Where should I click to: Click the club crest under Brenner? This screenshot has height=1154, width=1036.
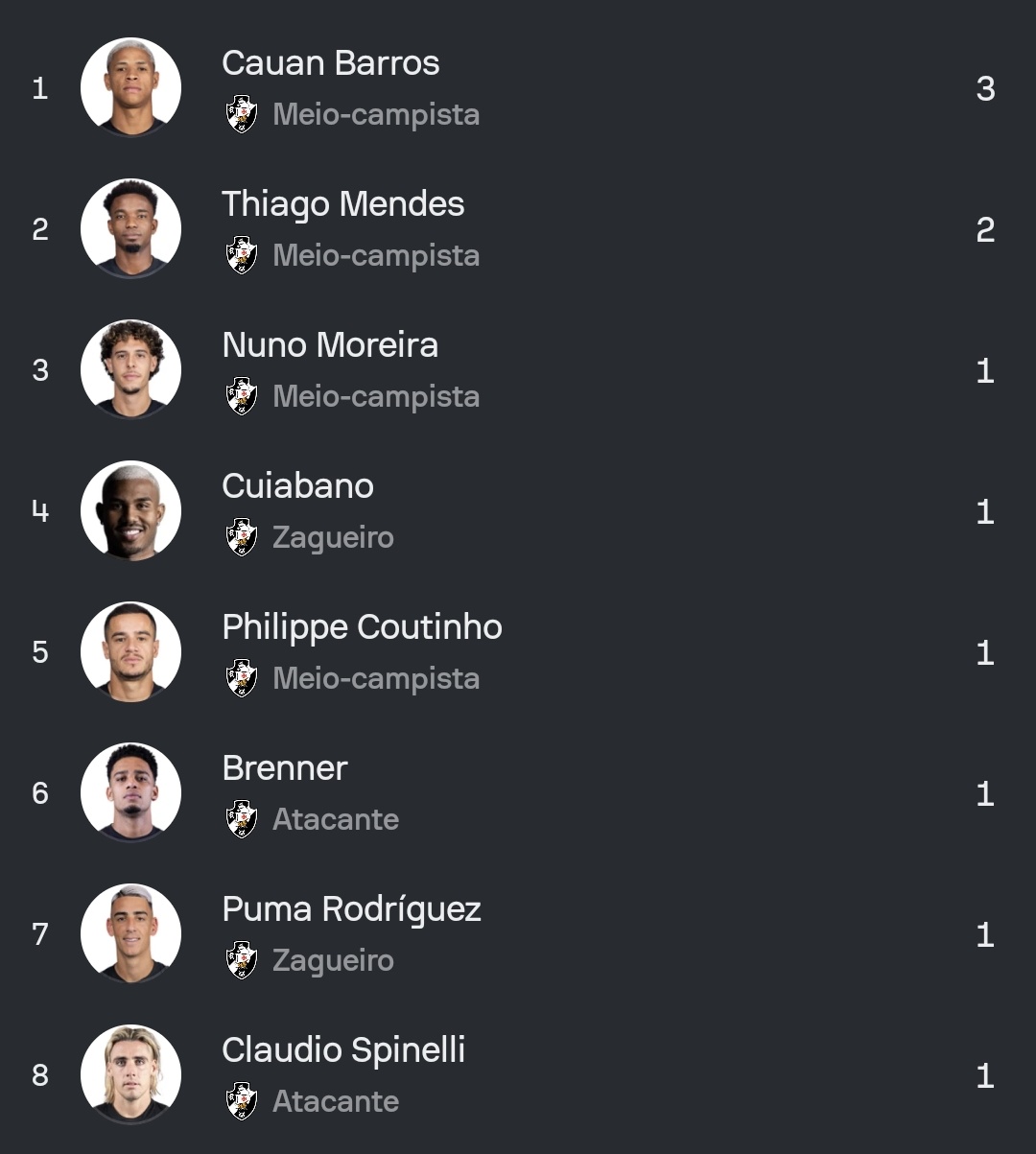click(x=241, y=819)
